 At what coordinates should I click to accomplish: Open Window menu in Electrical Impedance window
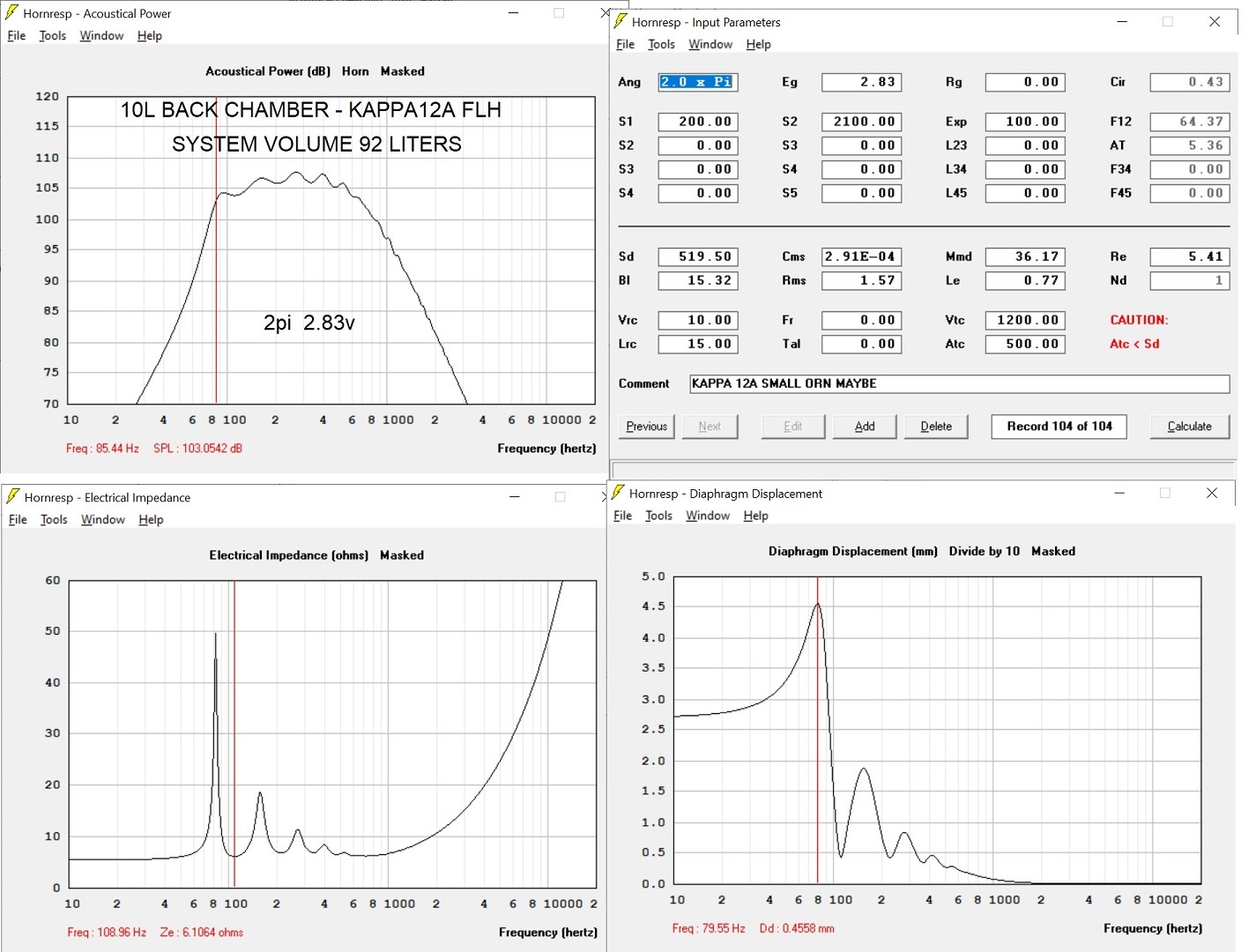click(103, 520)
